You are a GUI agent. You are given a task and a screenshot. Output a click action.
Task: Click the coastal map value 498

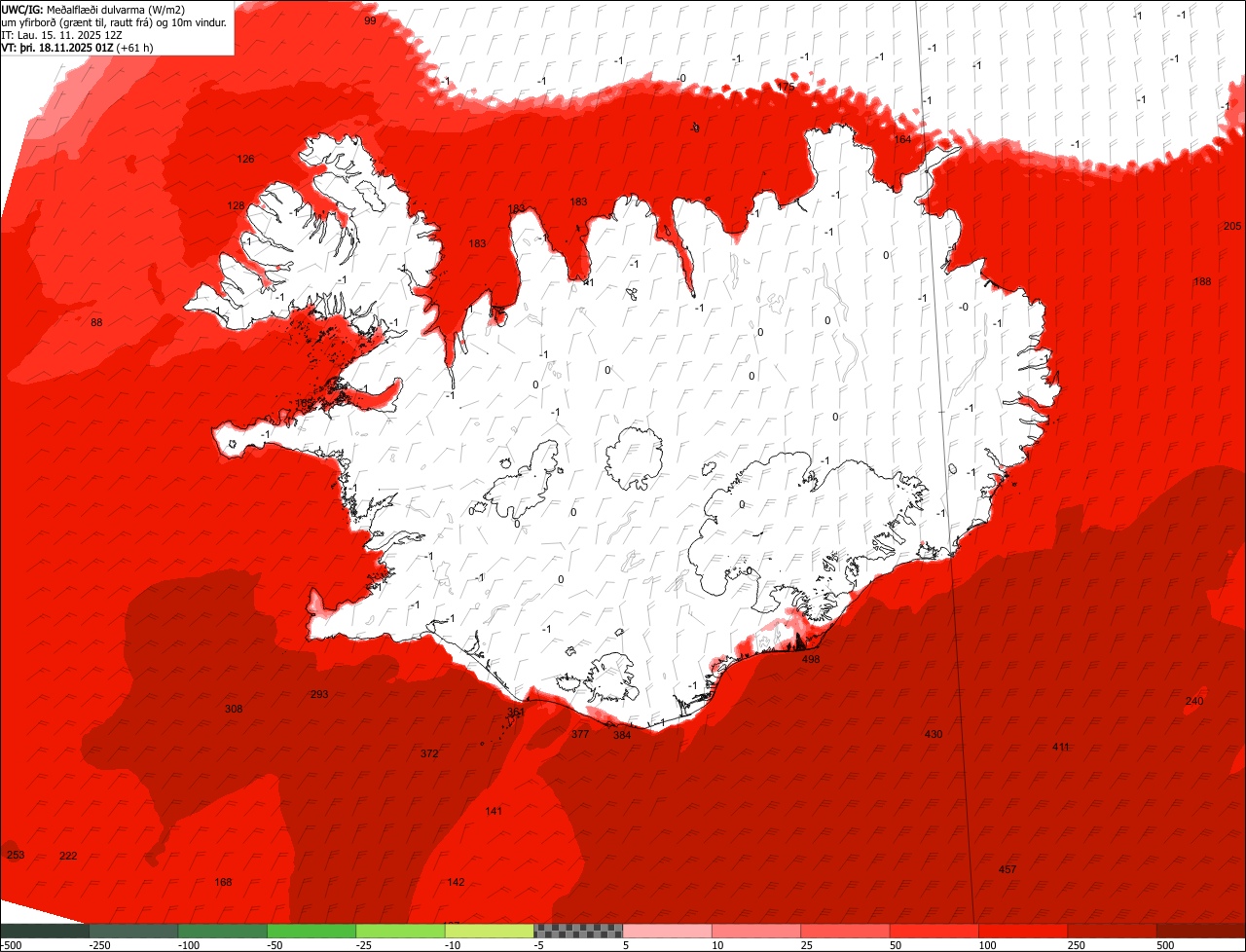tap(811, 659)
